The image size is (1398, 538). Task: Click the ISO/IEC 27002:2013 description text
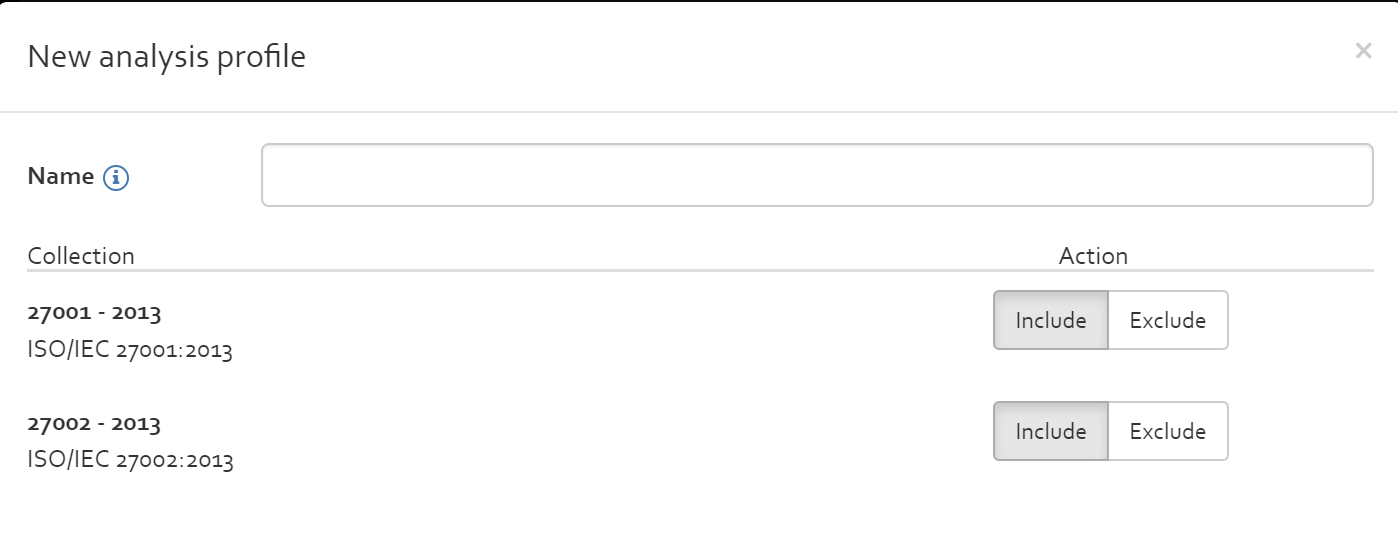tap(130, 462)
